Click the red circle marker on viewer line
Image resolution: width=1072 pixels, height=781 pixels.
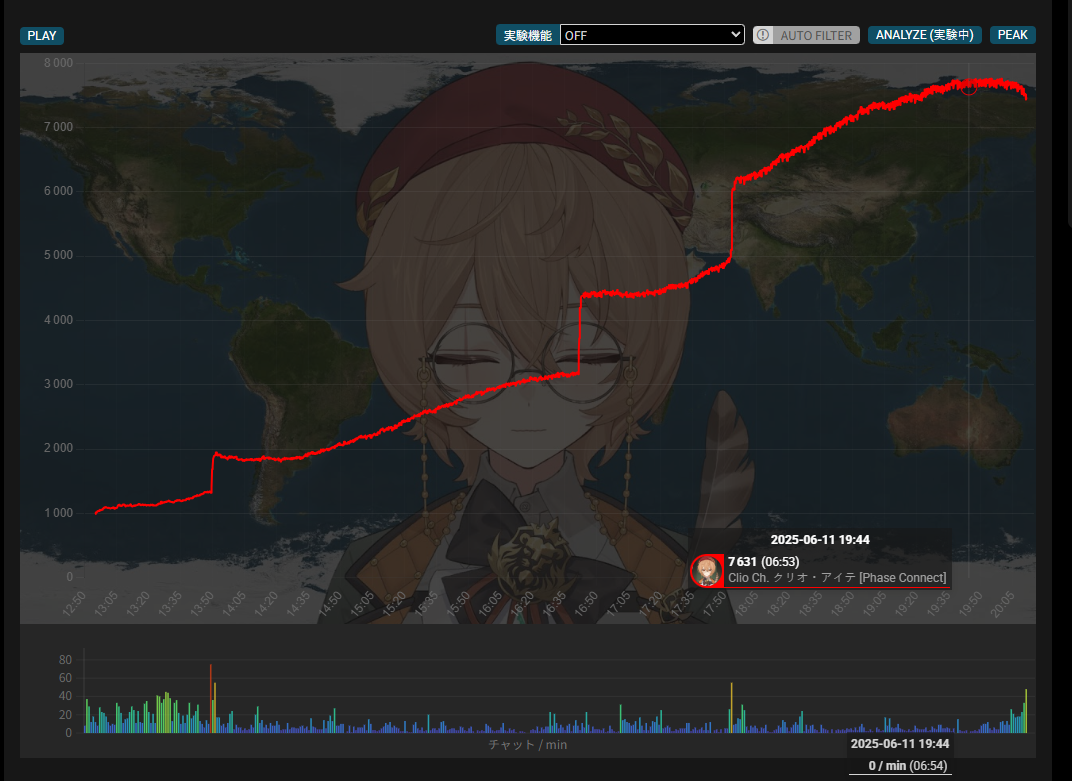tap(969, 87)
